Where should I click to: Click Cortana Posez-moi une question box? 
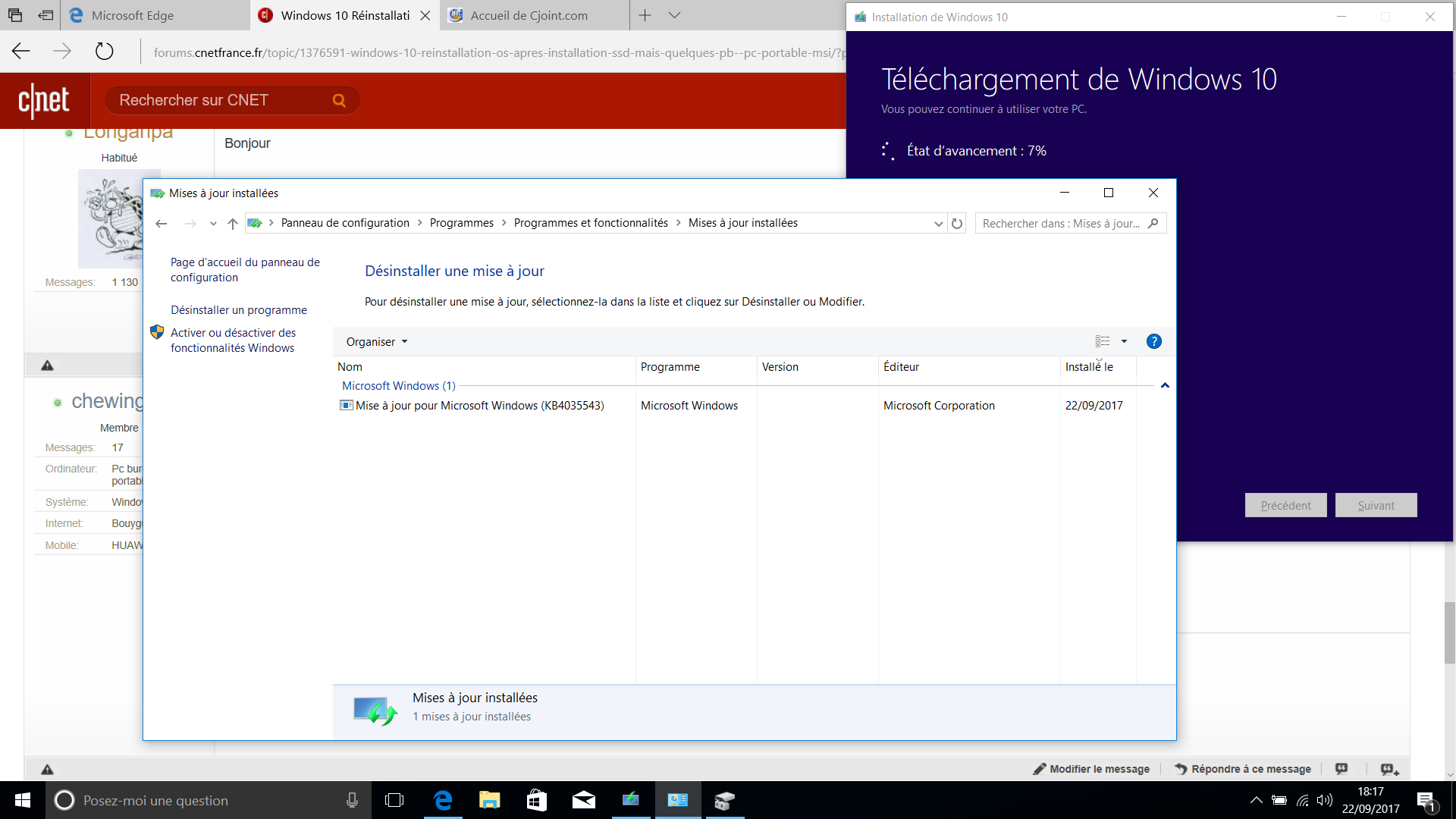(209, 800)
